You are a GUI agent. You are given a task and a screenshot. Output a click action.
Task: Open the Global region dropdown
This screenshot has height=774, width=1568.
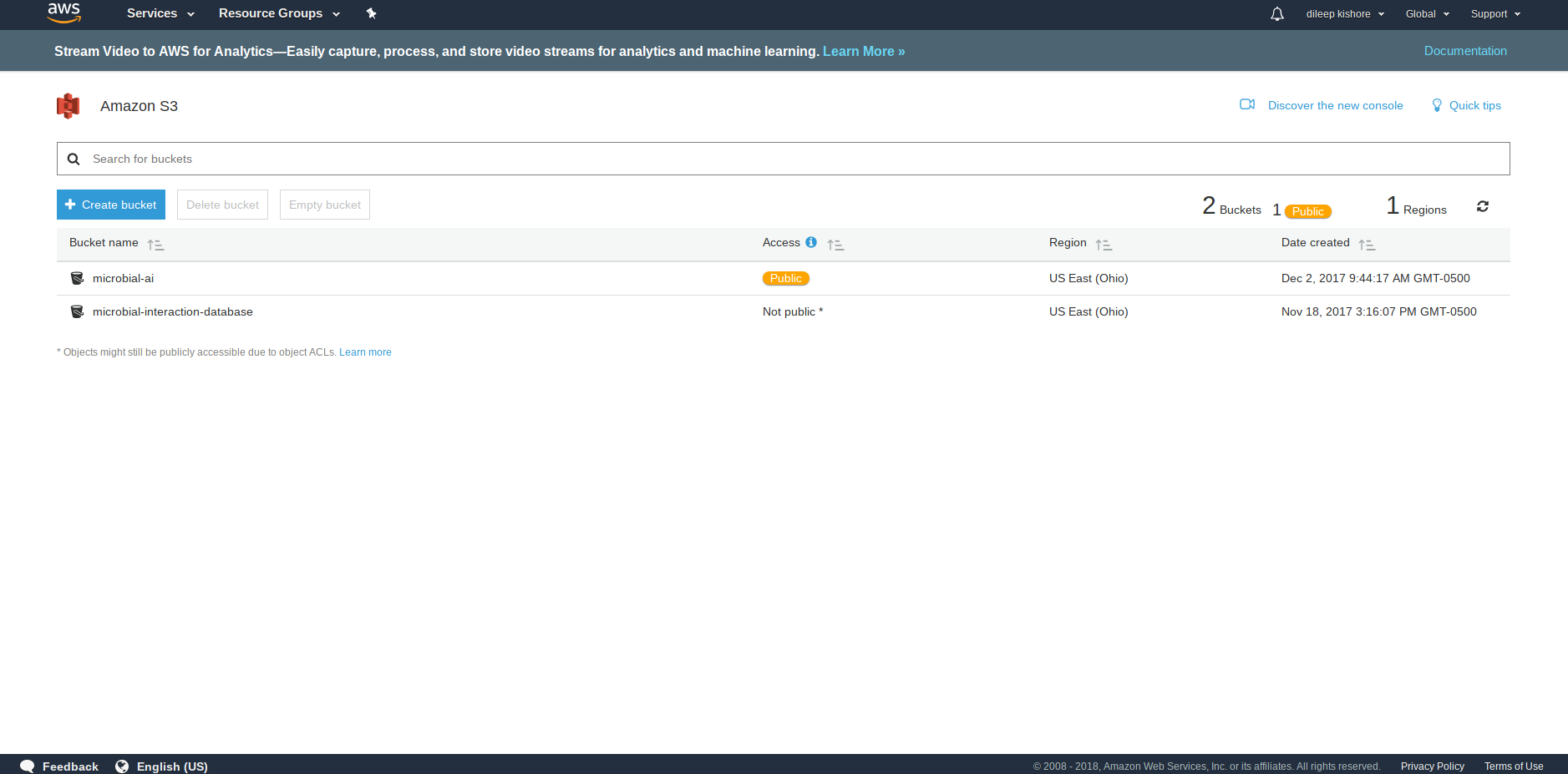1428,14
